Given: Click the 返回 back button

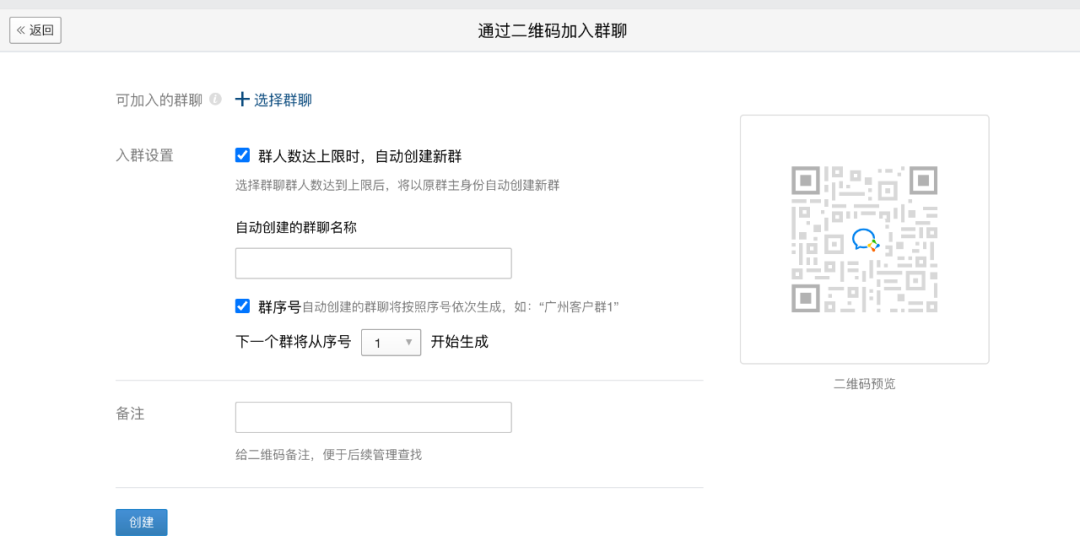Looking at the screenshot, I should coord(35,30).
